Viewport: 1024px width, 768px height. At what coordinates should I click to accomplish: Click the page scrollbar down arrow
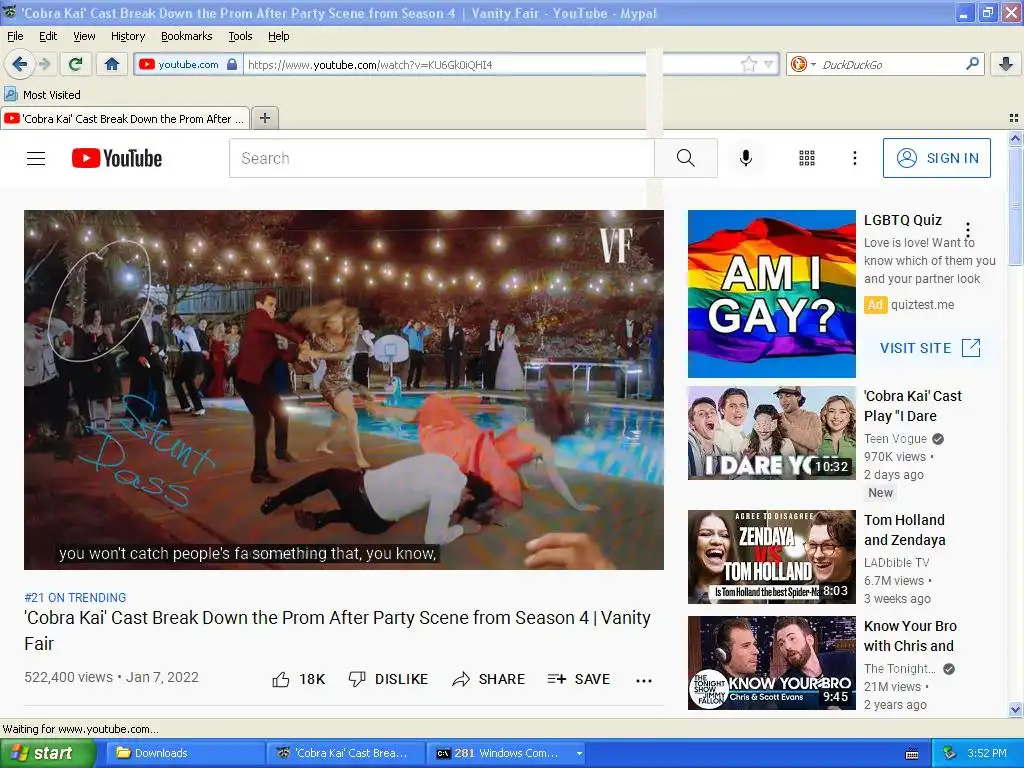click(x=1015, y=709)
